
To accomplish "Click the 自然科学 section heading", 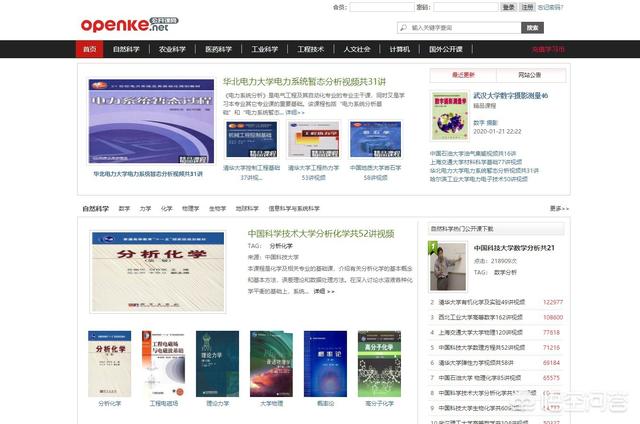I will tap(96, 209).
